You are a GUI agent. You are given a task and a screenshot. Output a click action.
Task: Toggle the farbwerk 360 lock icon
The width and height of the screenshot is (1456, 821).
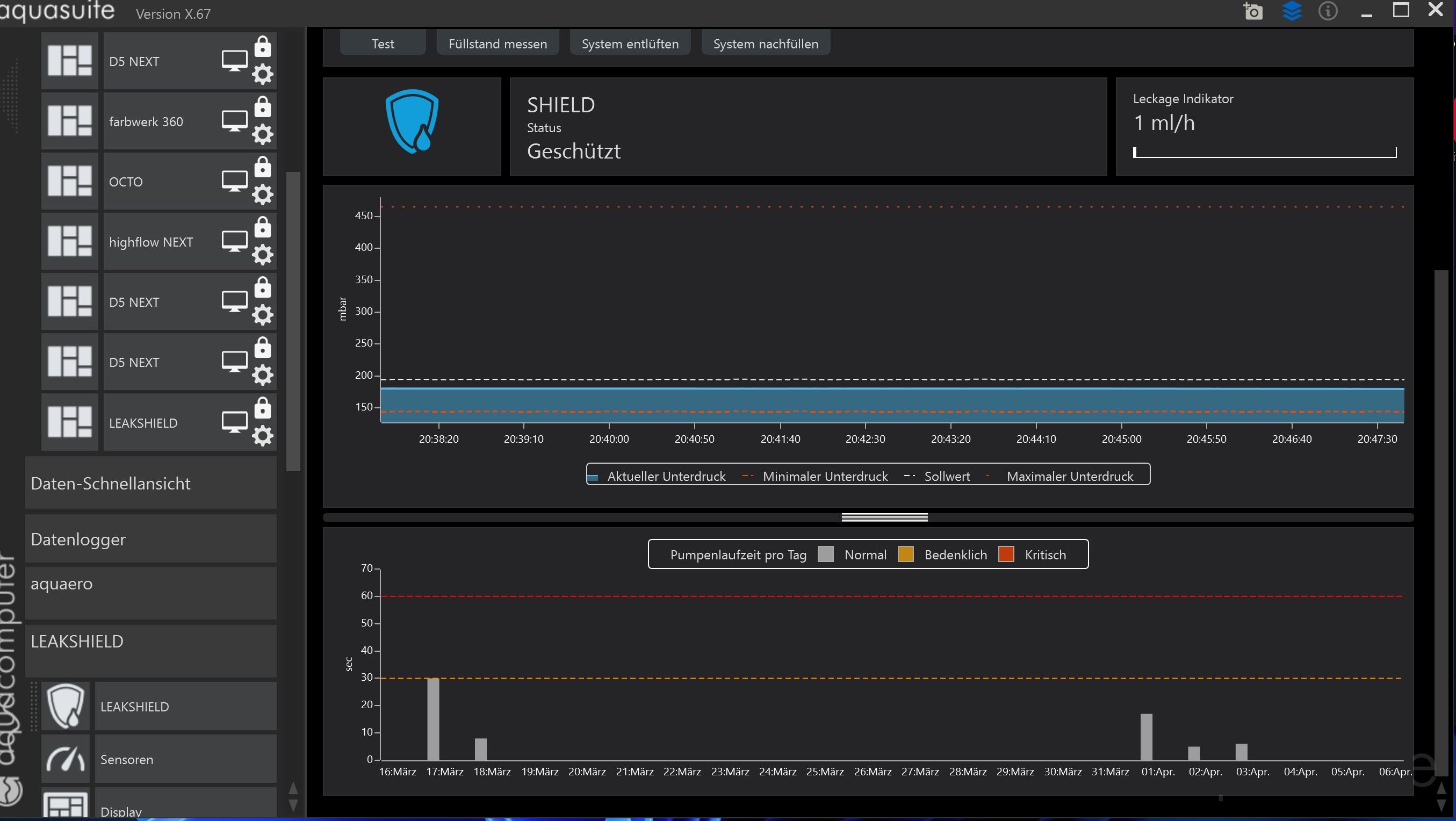coord(262,107)
